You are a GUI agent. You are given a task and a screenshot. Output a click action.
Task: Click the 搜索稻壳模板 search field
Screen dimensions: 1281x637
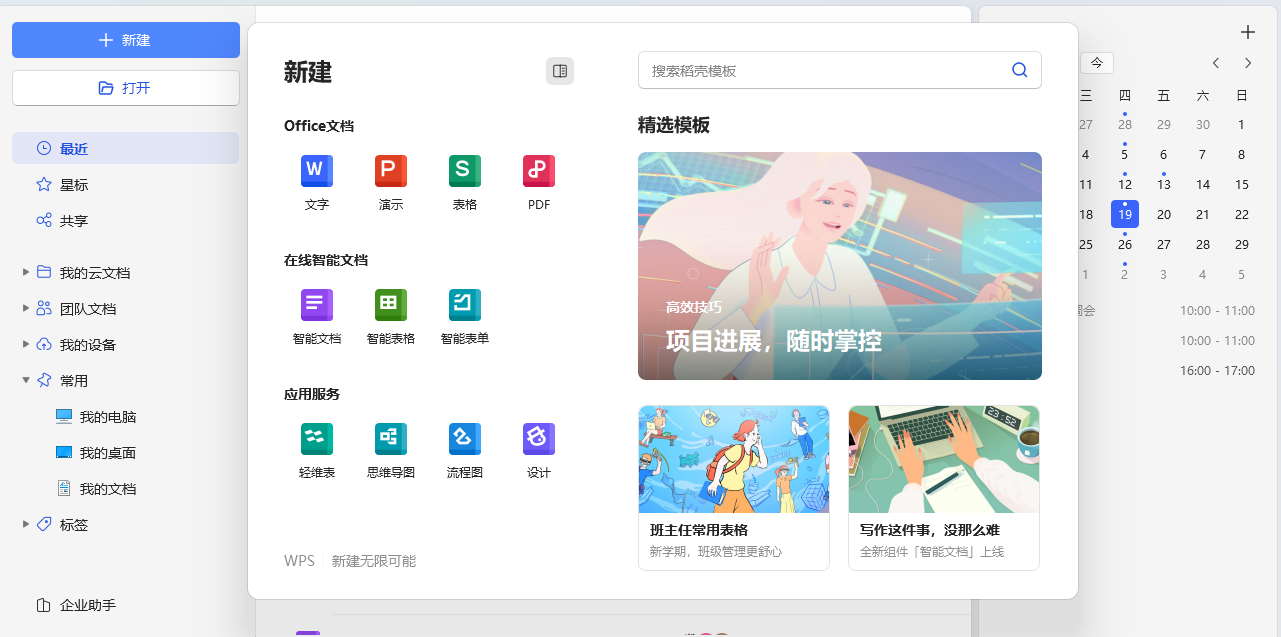tap(825, 71)
